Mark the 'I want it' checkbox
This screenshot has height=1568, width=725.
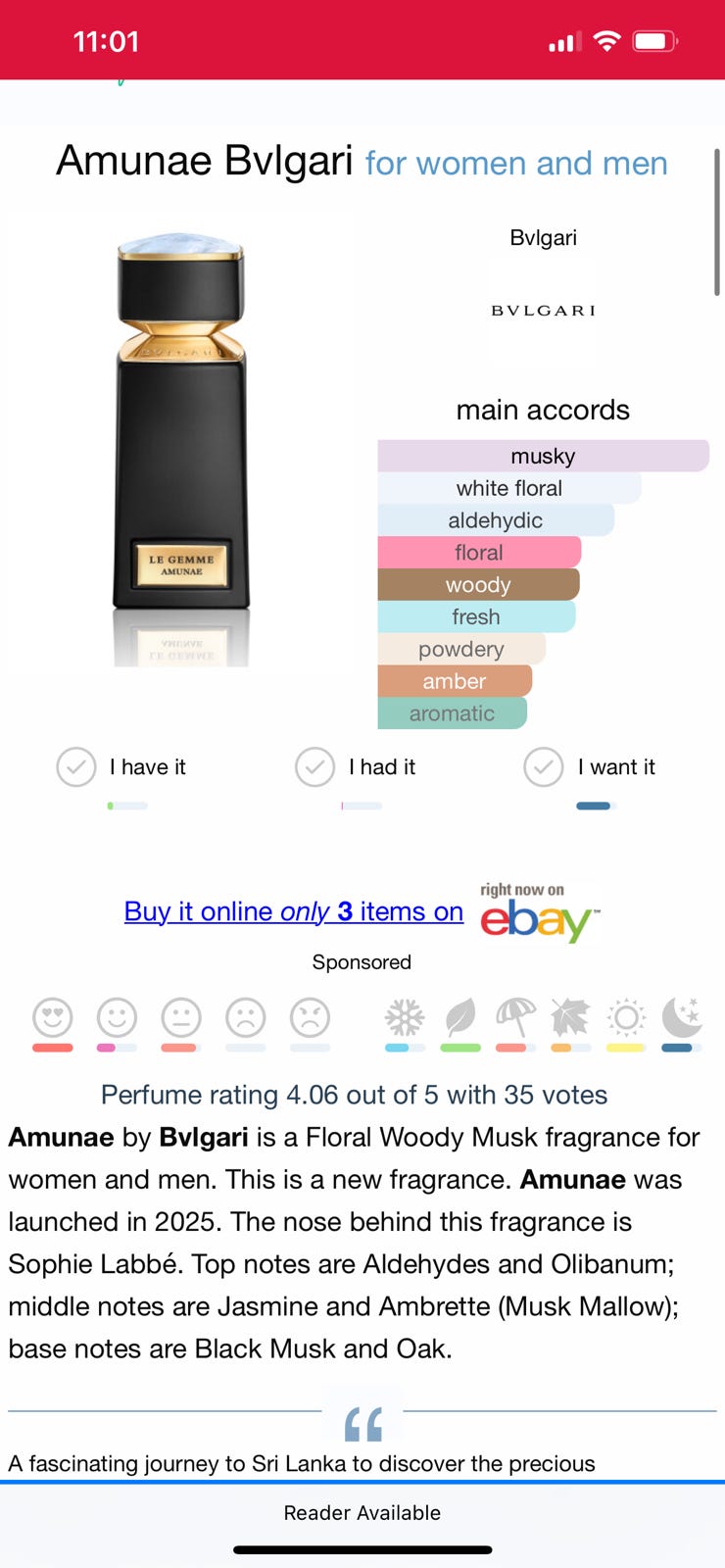[x=544, y=767]
